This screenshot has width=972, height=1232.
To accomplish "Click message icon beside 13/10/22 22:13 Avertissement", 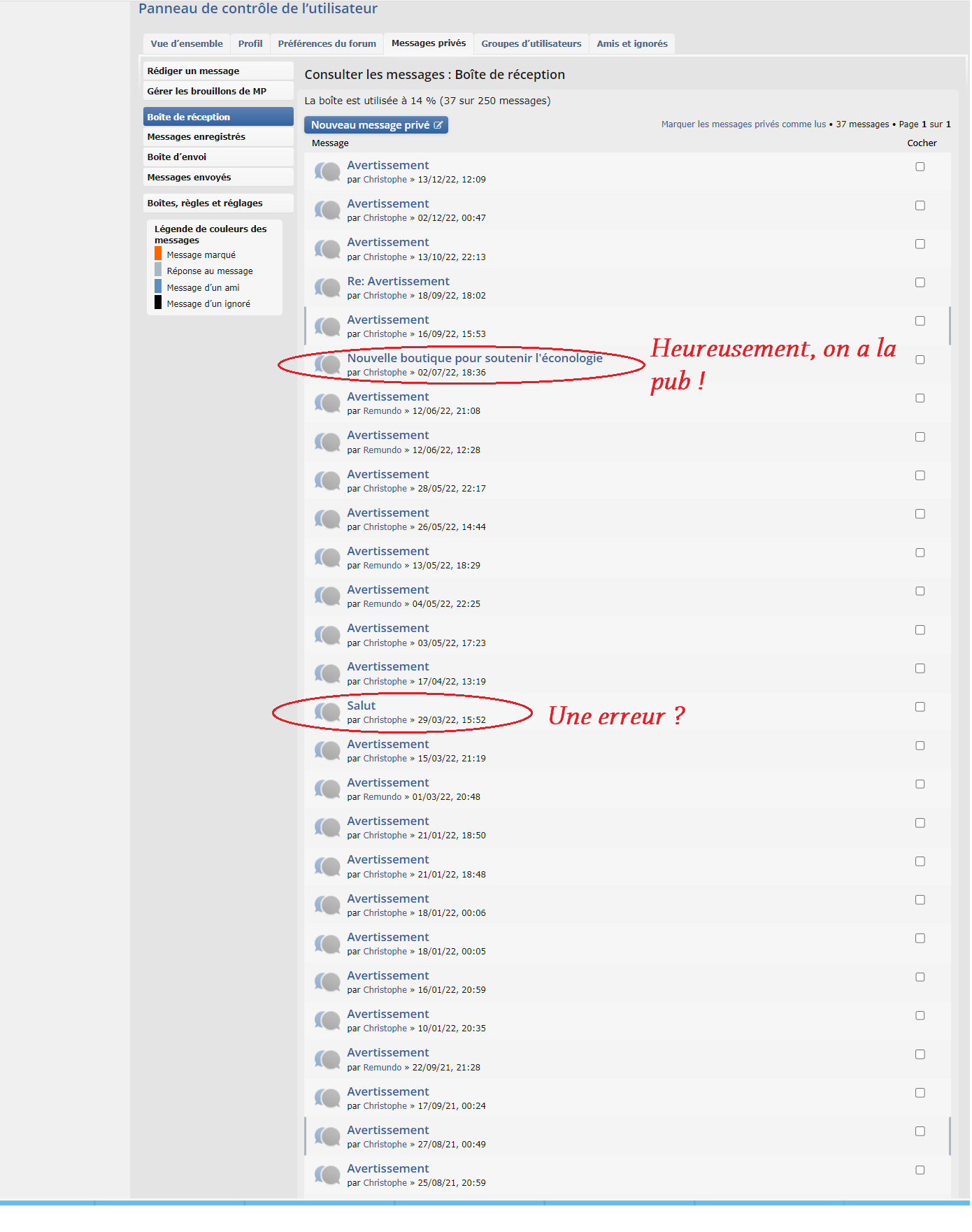I will [327, 248].
